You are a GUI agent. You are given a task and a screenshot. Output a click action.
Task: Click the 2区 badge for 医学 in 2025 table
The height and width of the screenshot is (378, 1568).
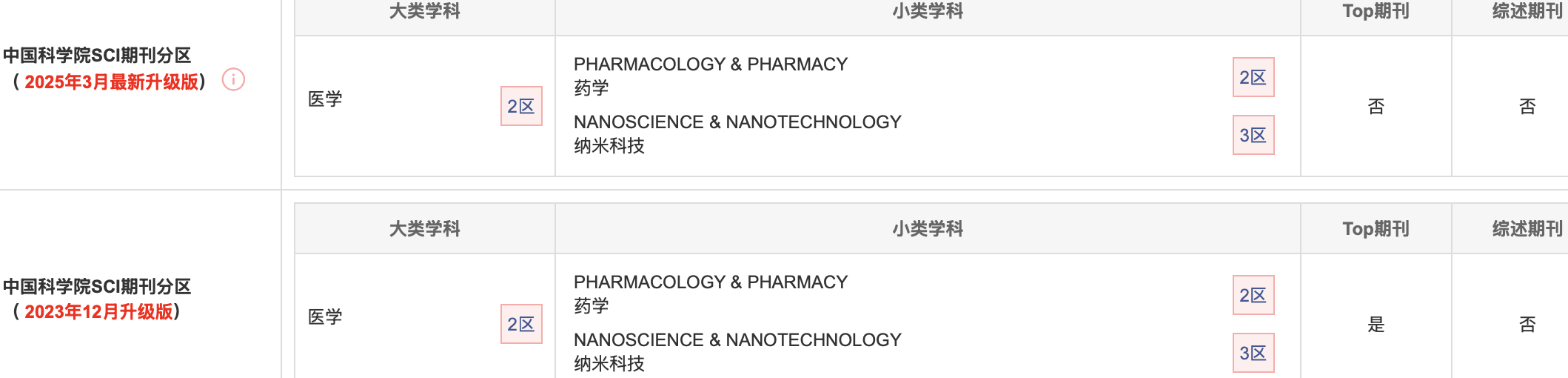[x=521, y=106]
